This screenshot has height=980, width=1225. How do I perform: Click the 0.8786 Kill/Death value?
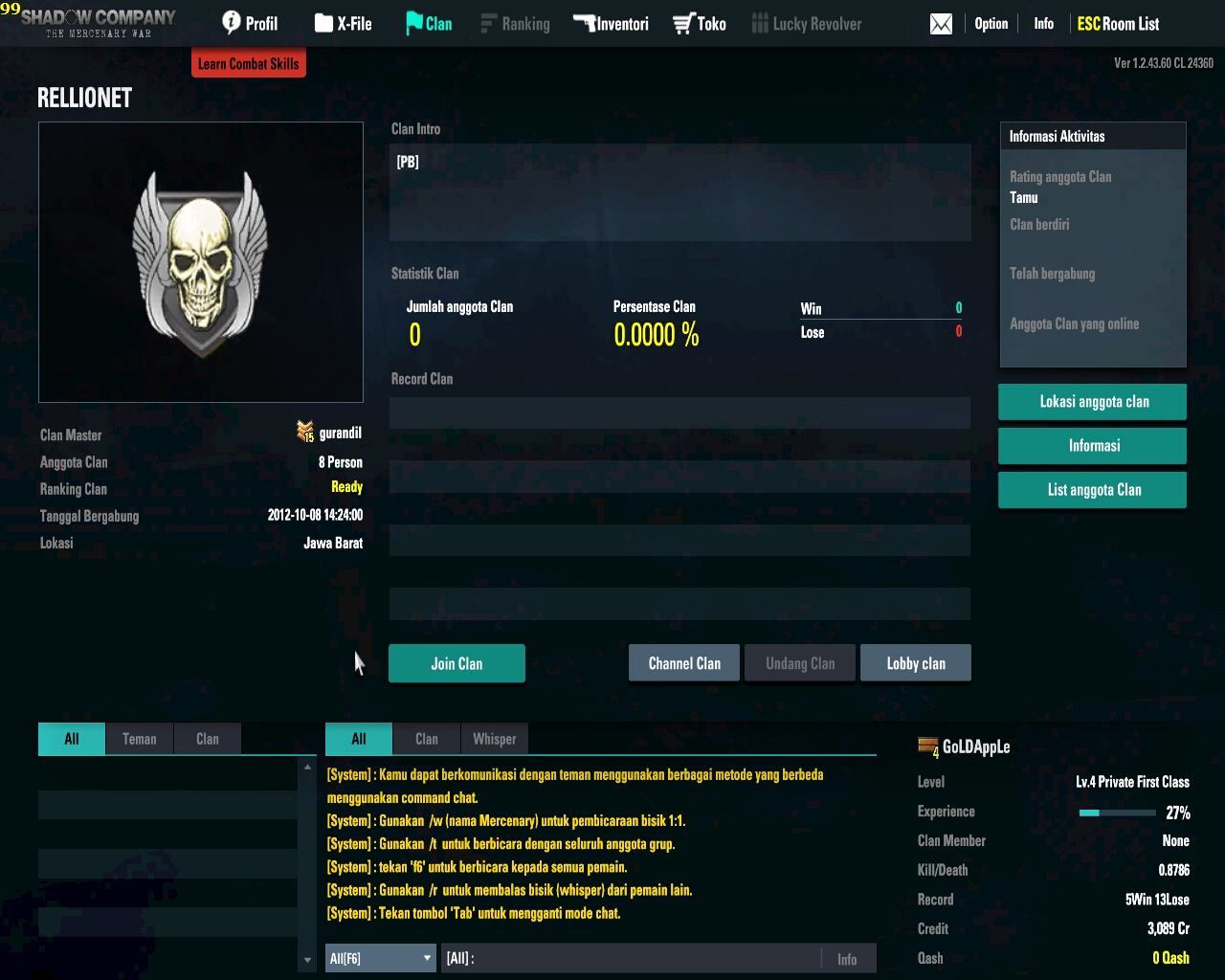tap(1174, 870)
